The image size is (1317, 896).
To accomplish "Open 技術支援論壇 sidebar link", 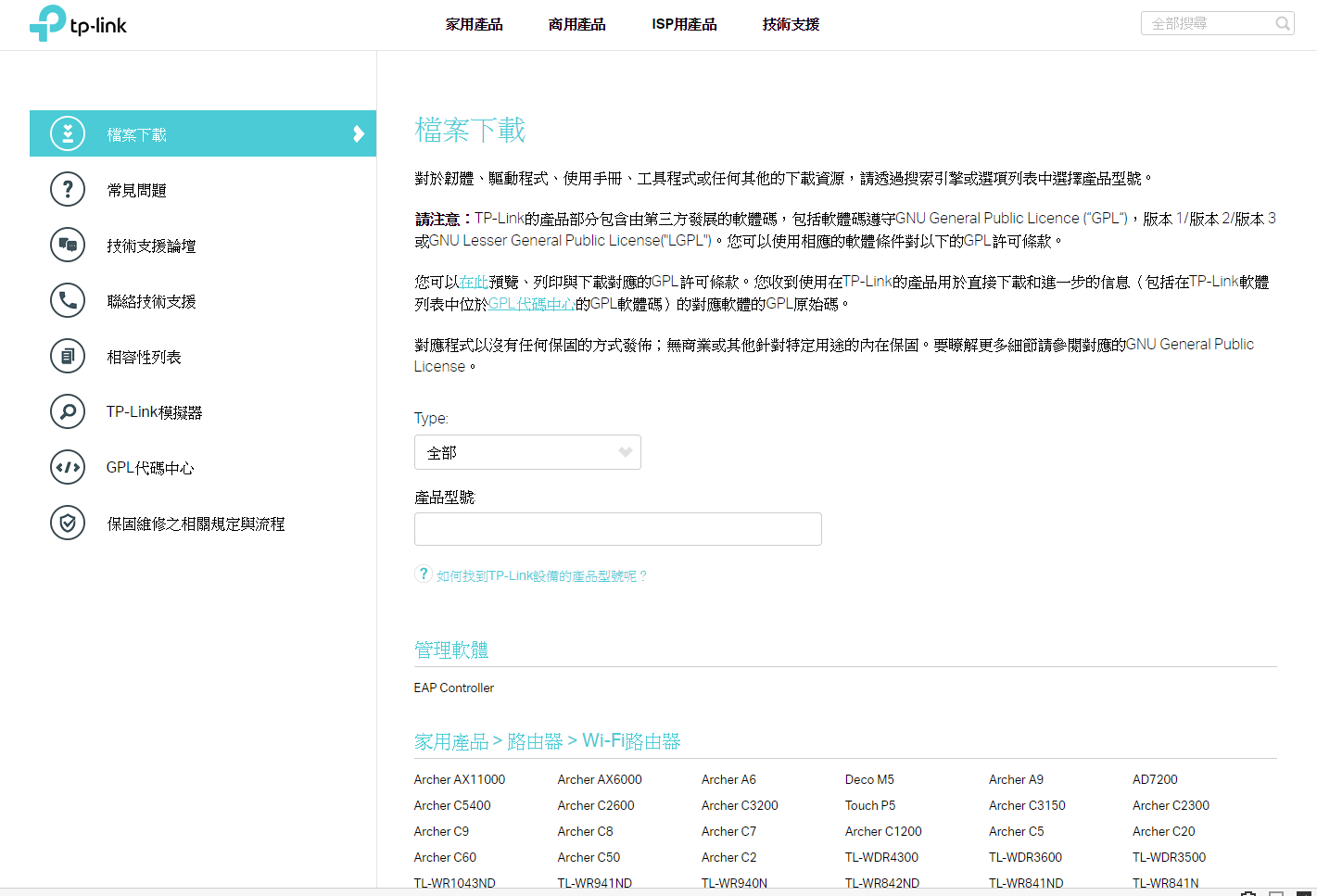I will (151, 246).
